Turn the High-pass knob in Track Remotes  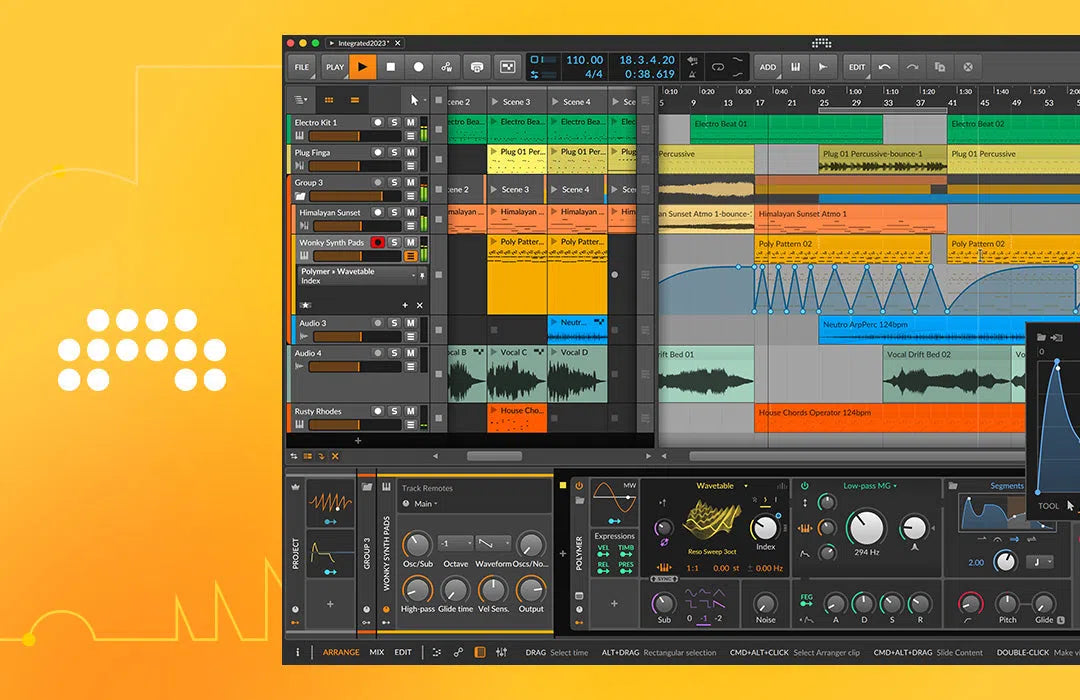coord(419,588)
